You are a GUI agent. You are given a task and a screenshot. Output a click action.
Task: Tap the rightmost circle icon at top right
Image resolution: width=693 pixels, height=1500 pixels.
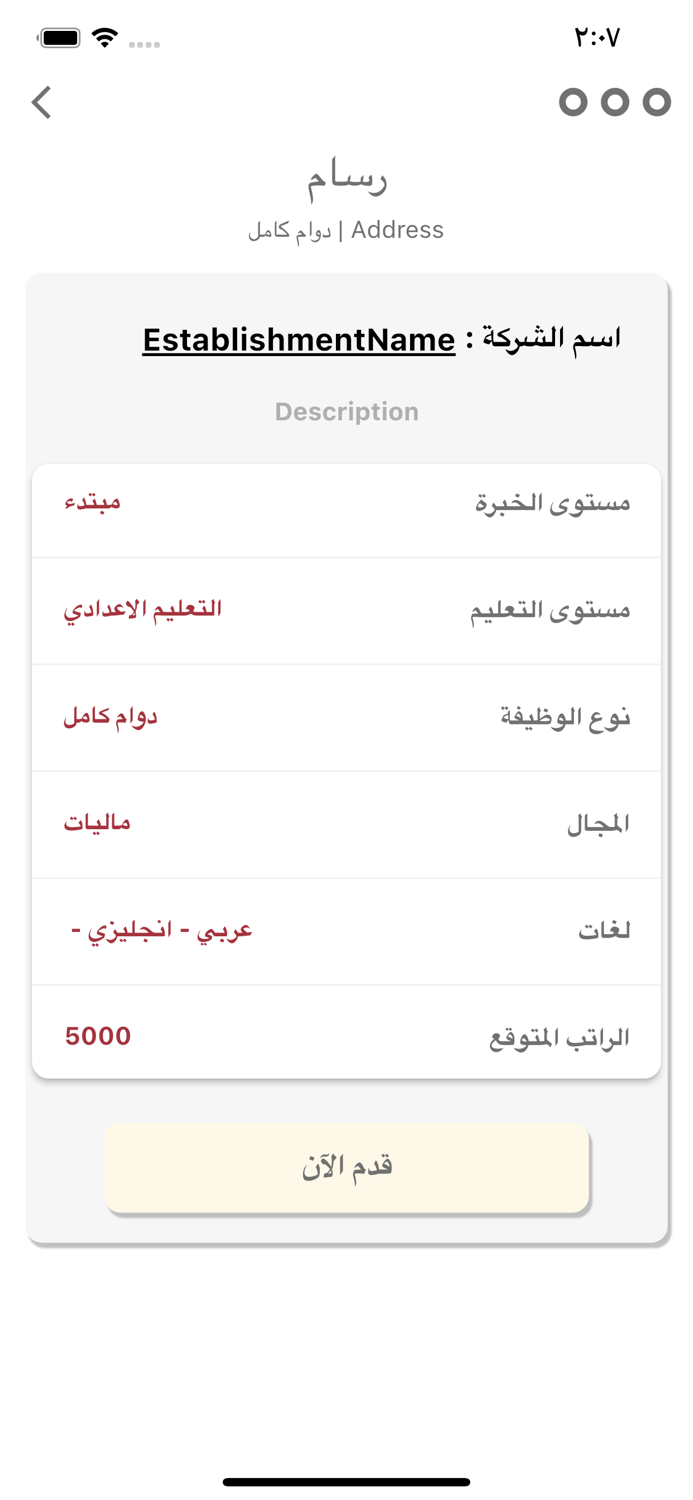tap(655, 102)
